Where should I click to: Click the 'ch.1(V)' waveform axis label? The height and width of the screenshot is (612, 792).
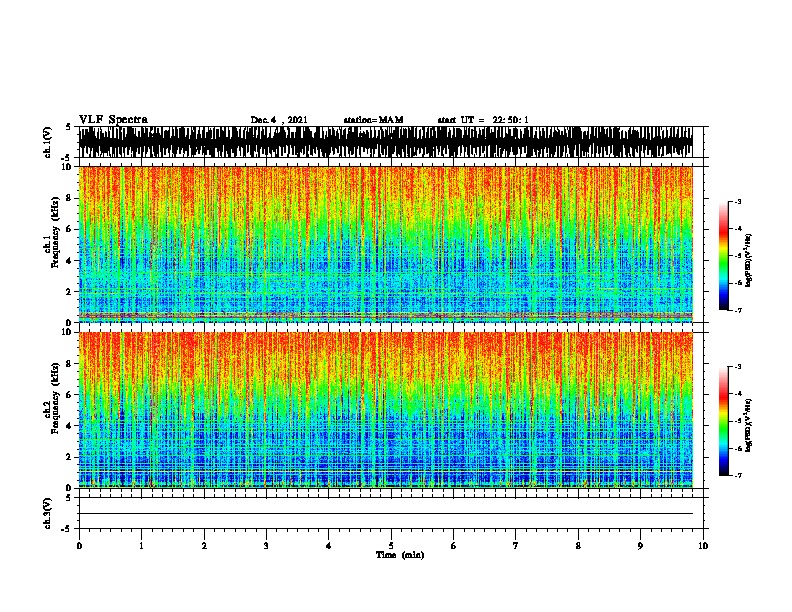[47, 142]
